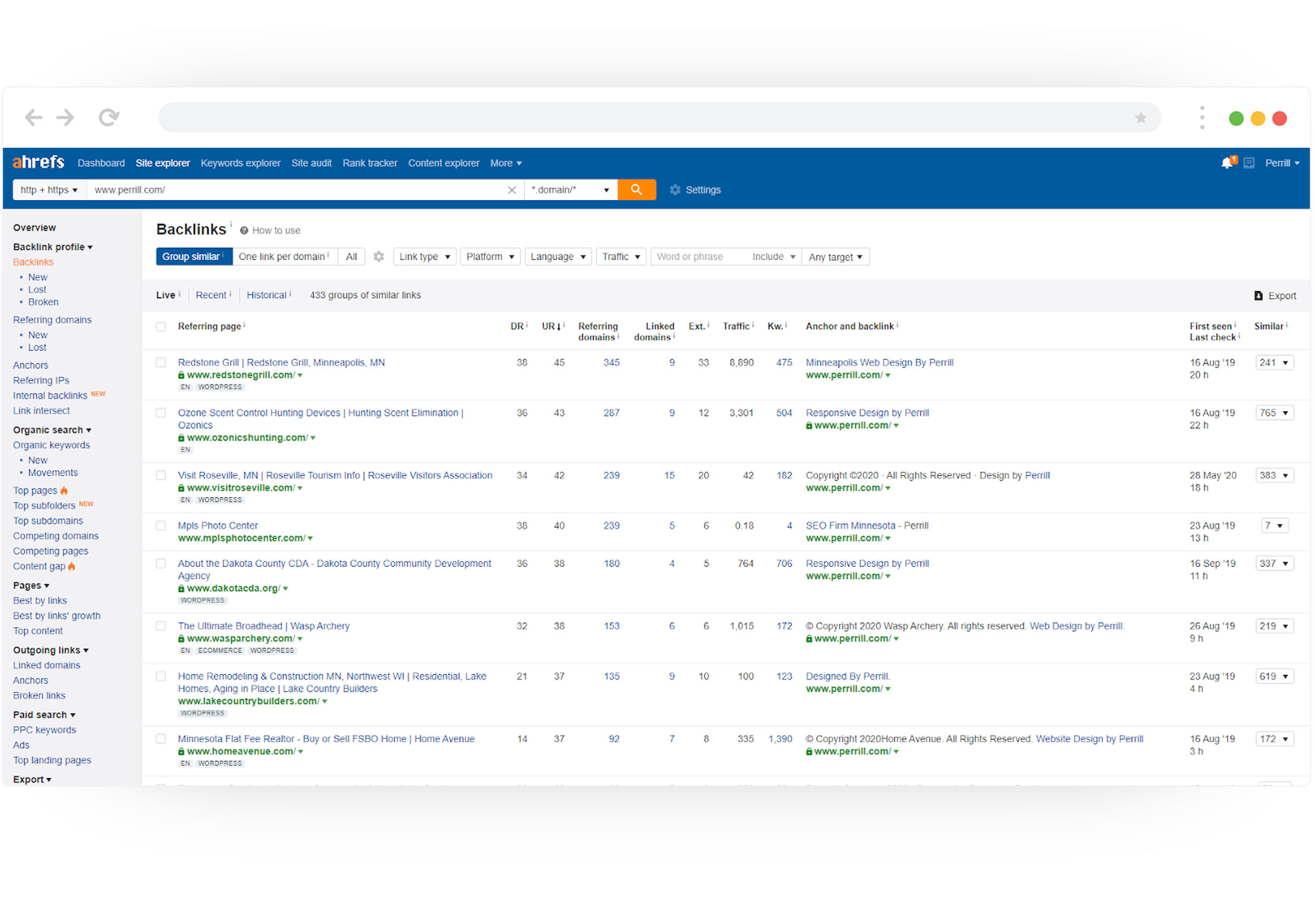
Task: Click the gear icon next to All
Action: pyautogui.click(x=378, y=257)
